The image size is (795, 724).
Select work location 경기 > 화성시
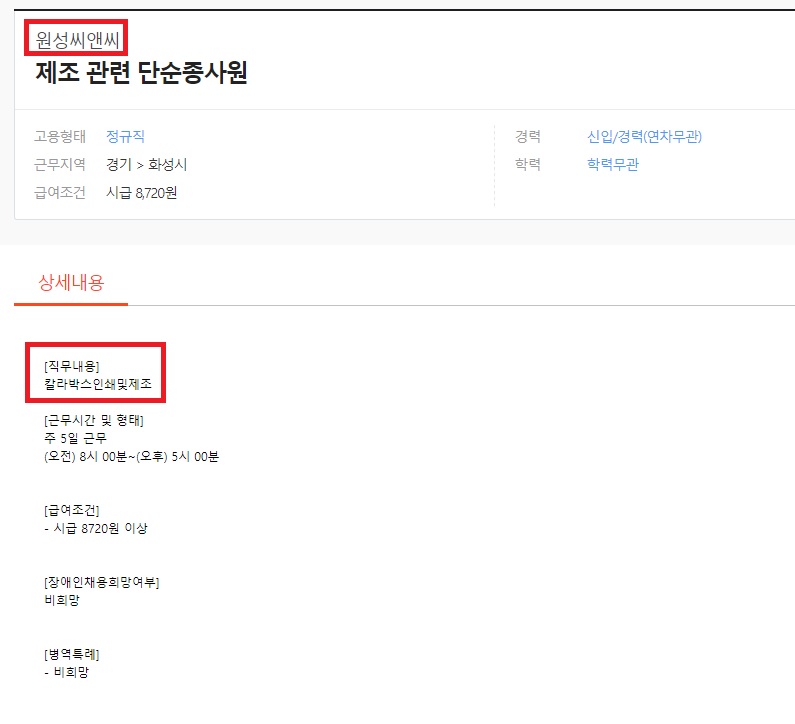(x=147, y=164)
